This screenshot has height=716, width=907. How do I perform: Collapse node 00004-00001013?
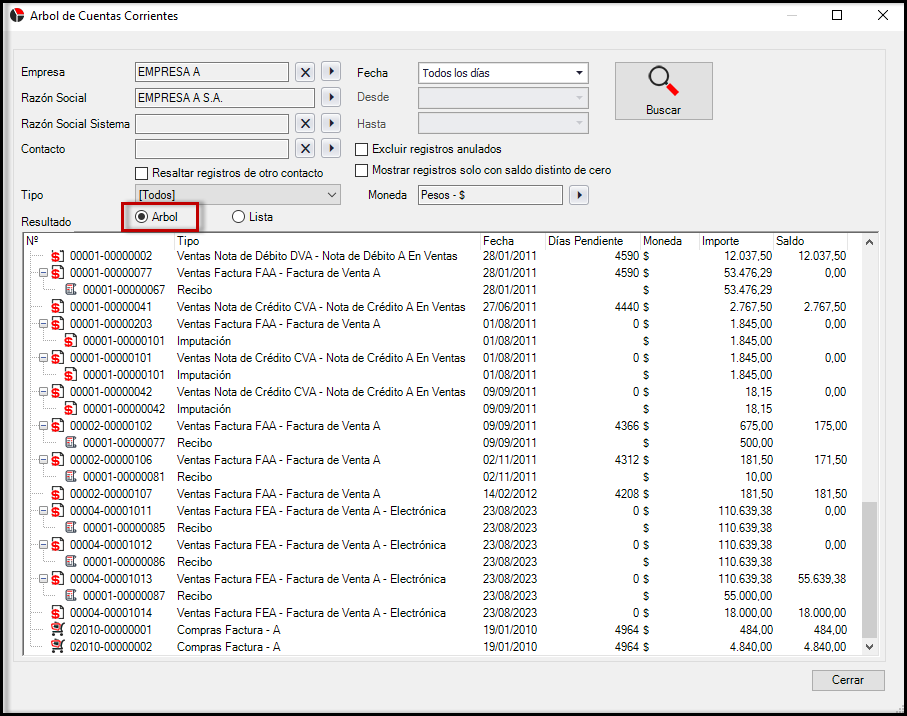click(43, 578)
